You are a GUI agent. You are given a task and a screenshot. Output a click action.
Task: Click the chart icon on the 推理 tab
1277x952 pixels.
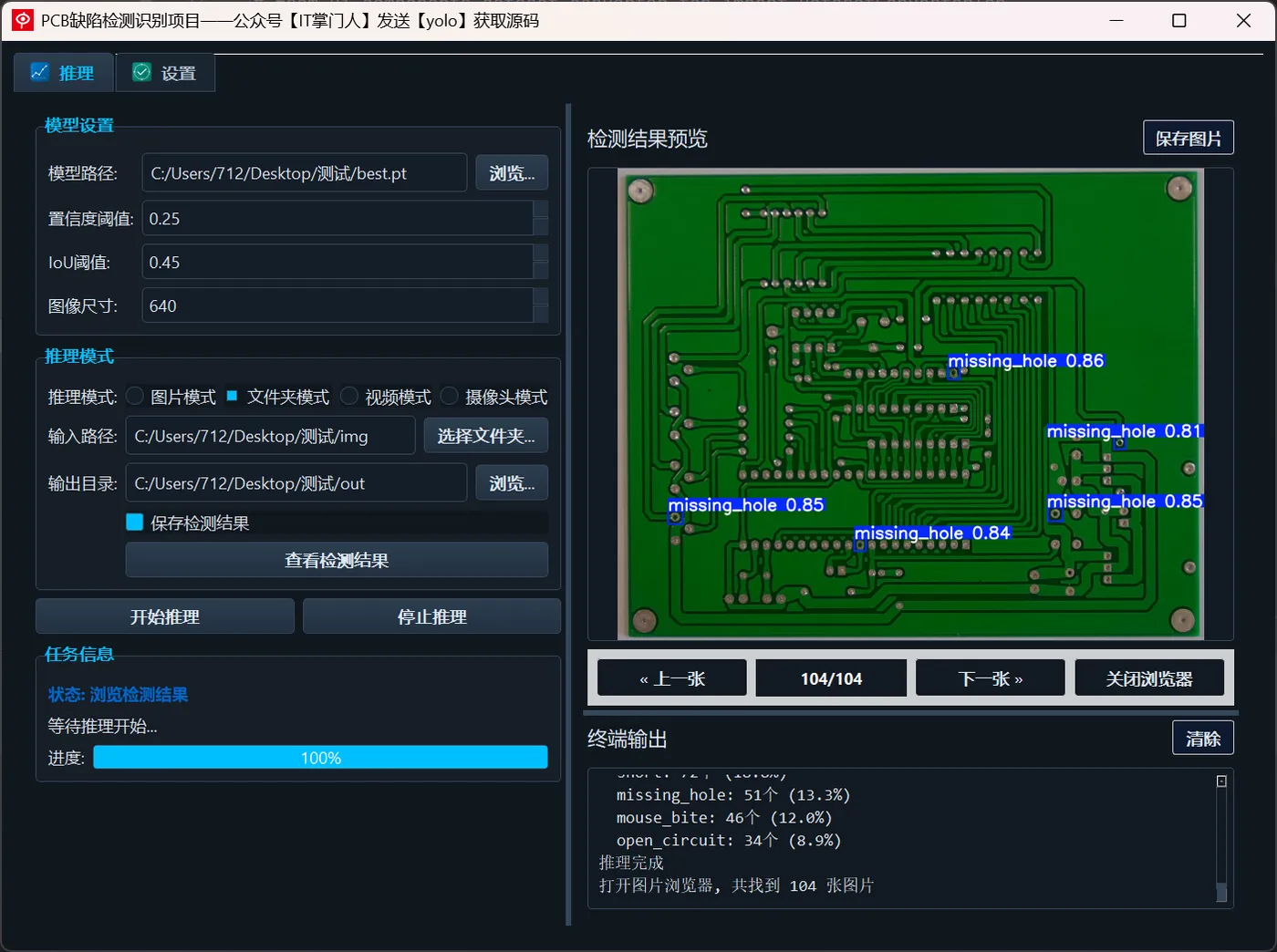[x=38, y=71]
